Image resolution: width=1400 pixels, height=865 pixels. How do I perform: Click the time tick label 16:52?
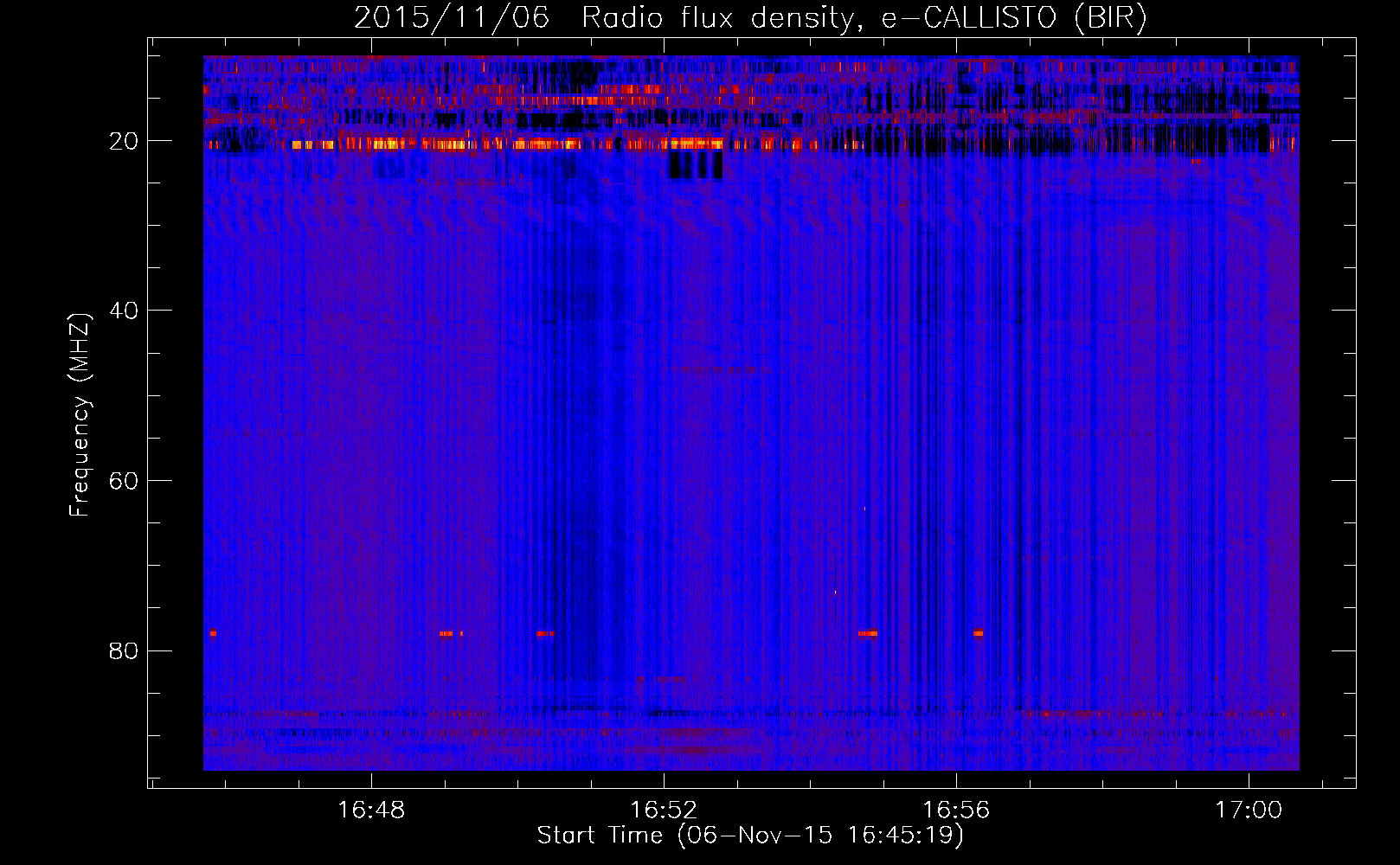pyautogui.click(x=664, y=811)
